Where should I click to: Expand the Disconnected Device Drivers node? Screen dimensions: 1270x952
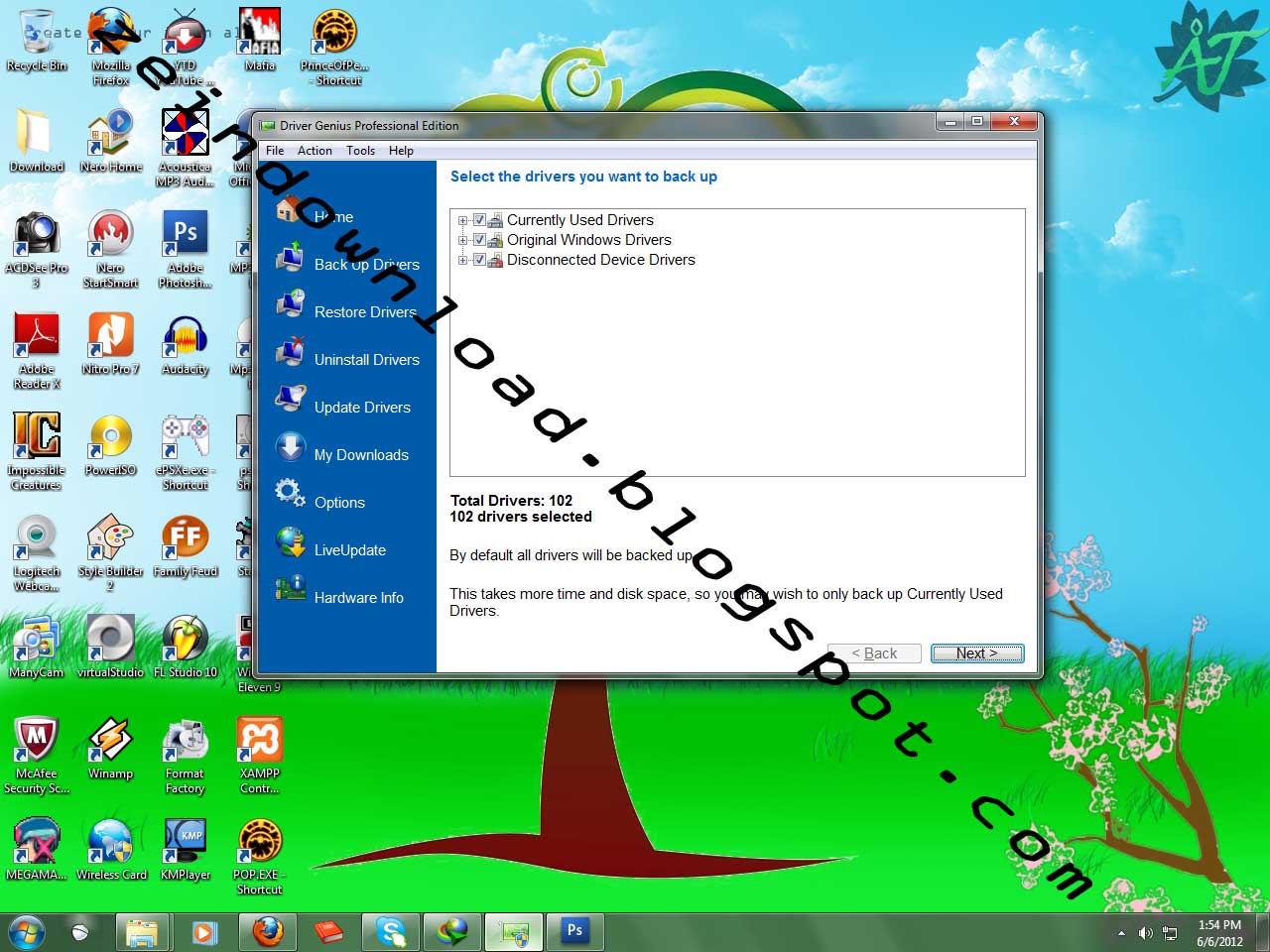coord(462,260)
